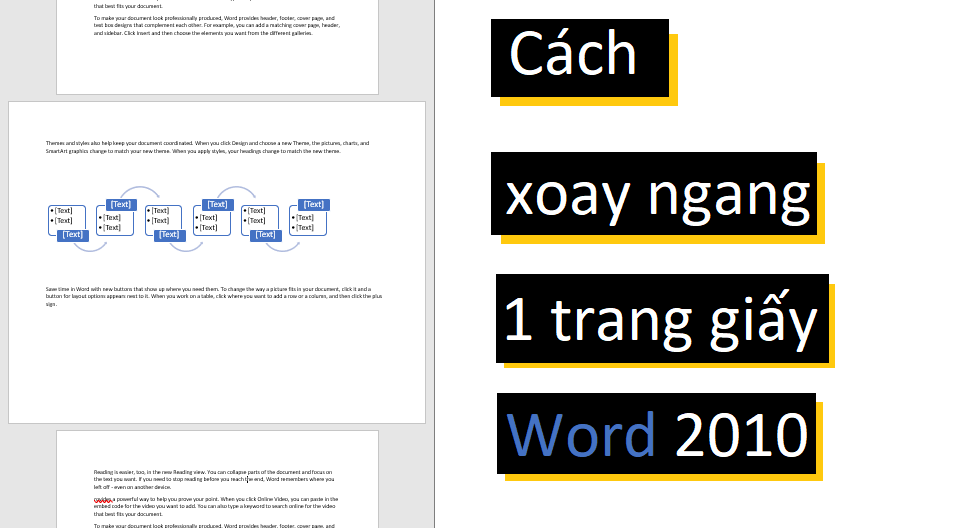Select the second blue [Text] label in SmartArt
The width and height of the screenshot is (966, 528).
120,205
